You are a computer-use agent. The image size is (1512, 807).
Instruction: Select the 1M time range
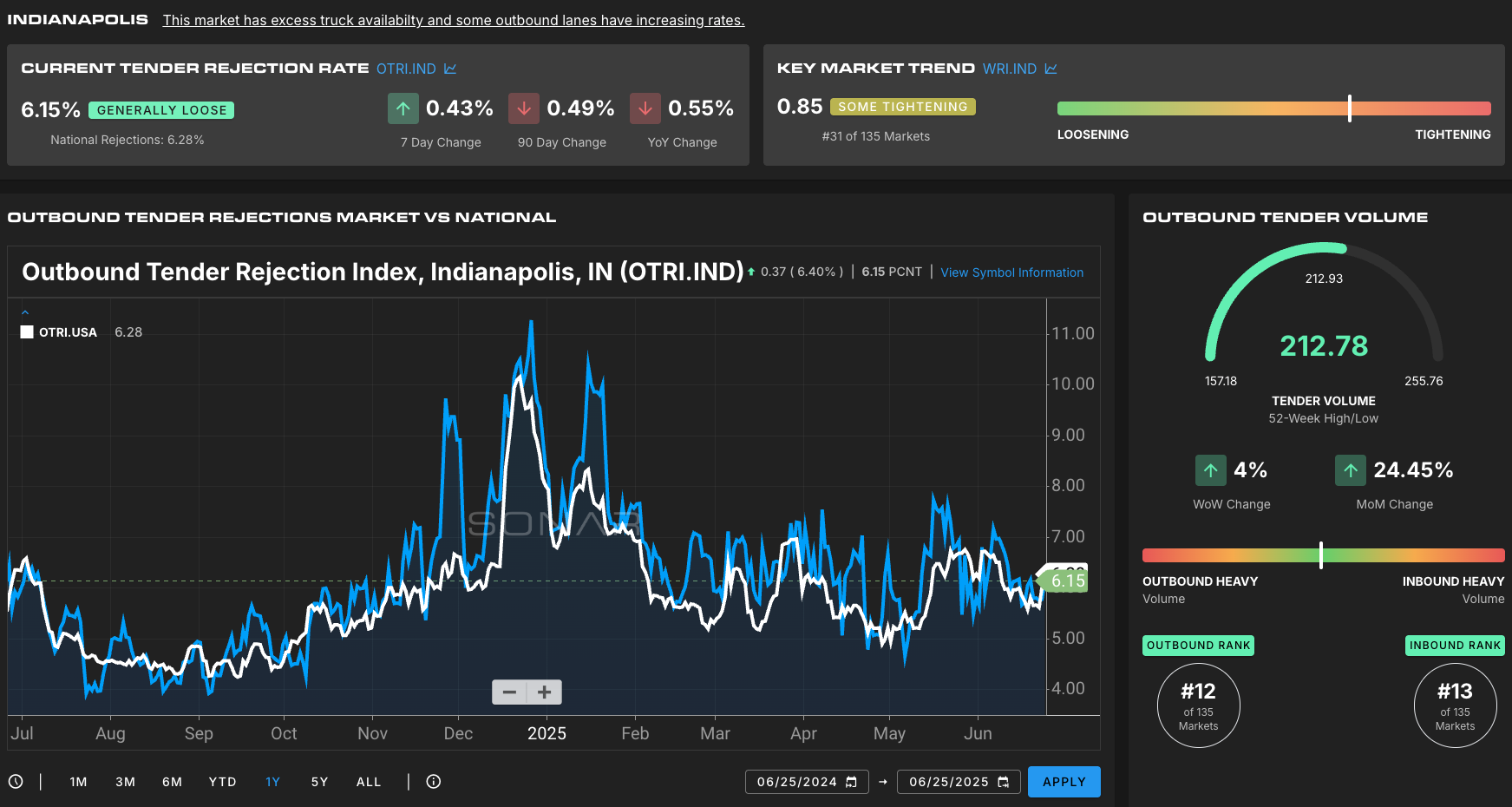(78, 782)
